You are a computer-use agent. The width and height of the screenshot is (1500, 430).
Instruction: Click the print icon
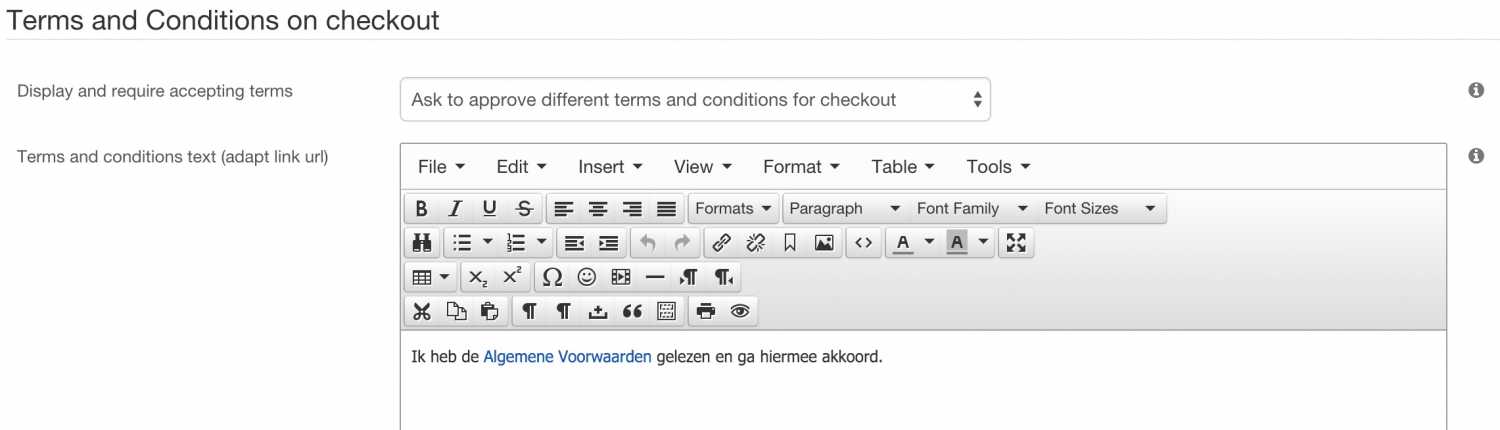706,311
